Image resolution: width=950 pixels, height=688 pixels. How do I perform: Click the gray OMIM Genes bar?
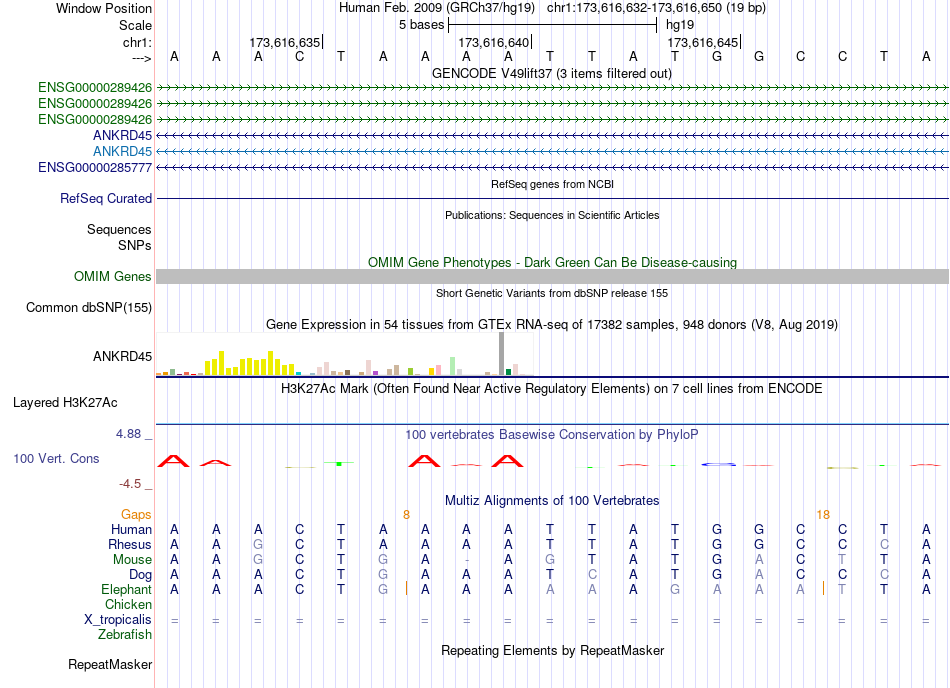tap(552, 277)
